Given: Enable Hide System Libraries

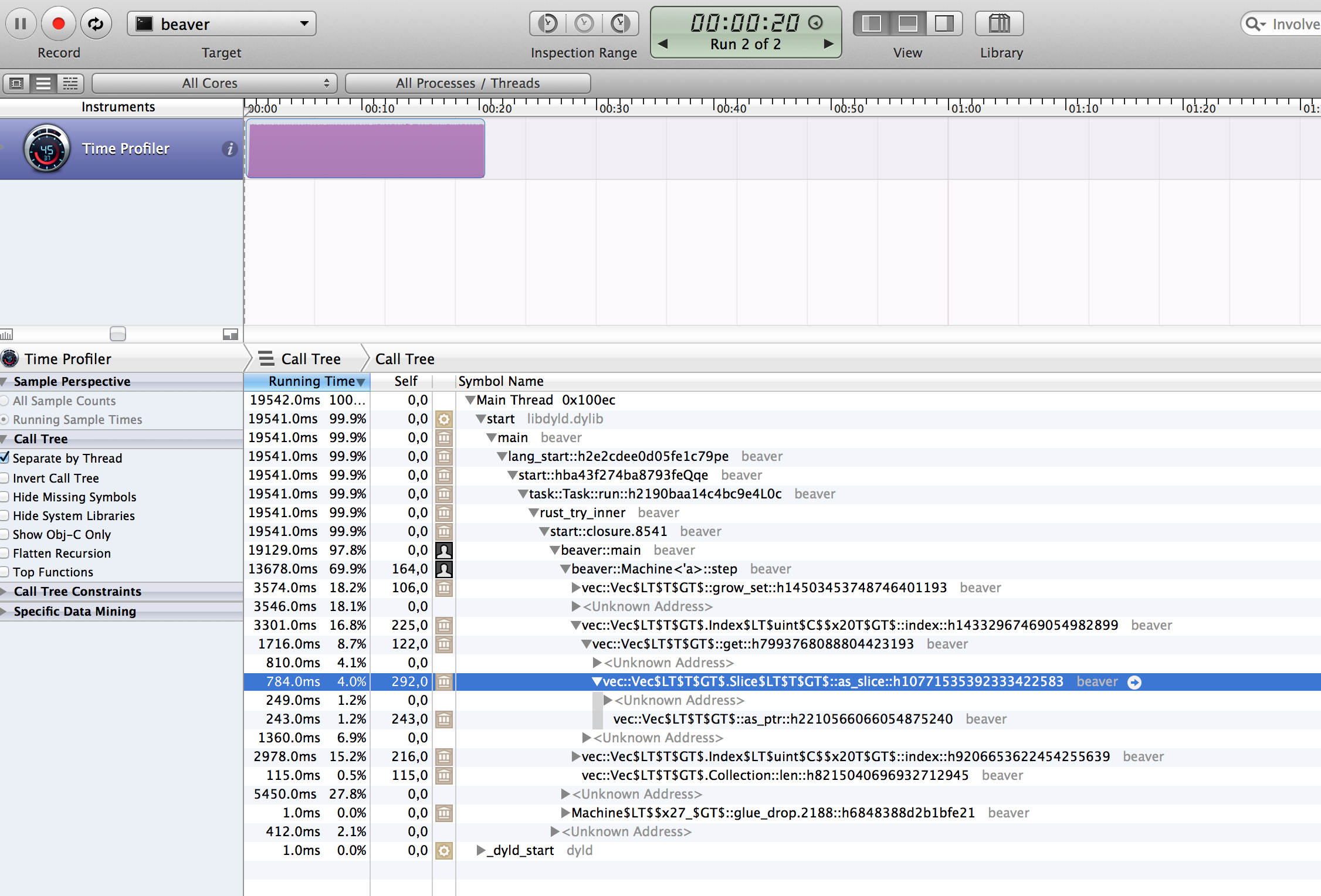Looking at the screenshot, I should (5, 515).
